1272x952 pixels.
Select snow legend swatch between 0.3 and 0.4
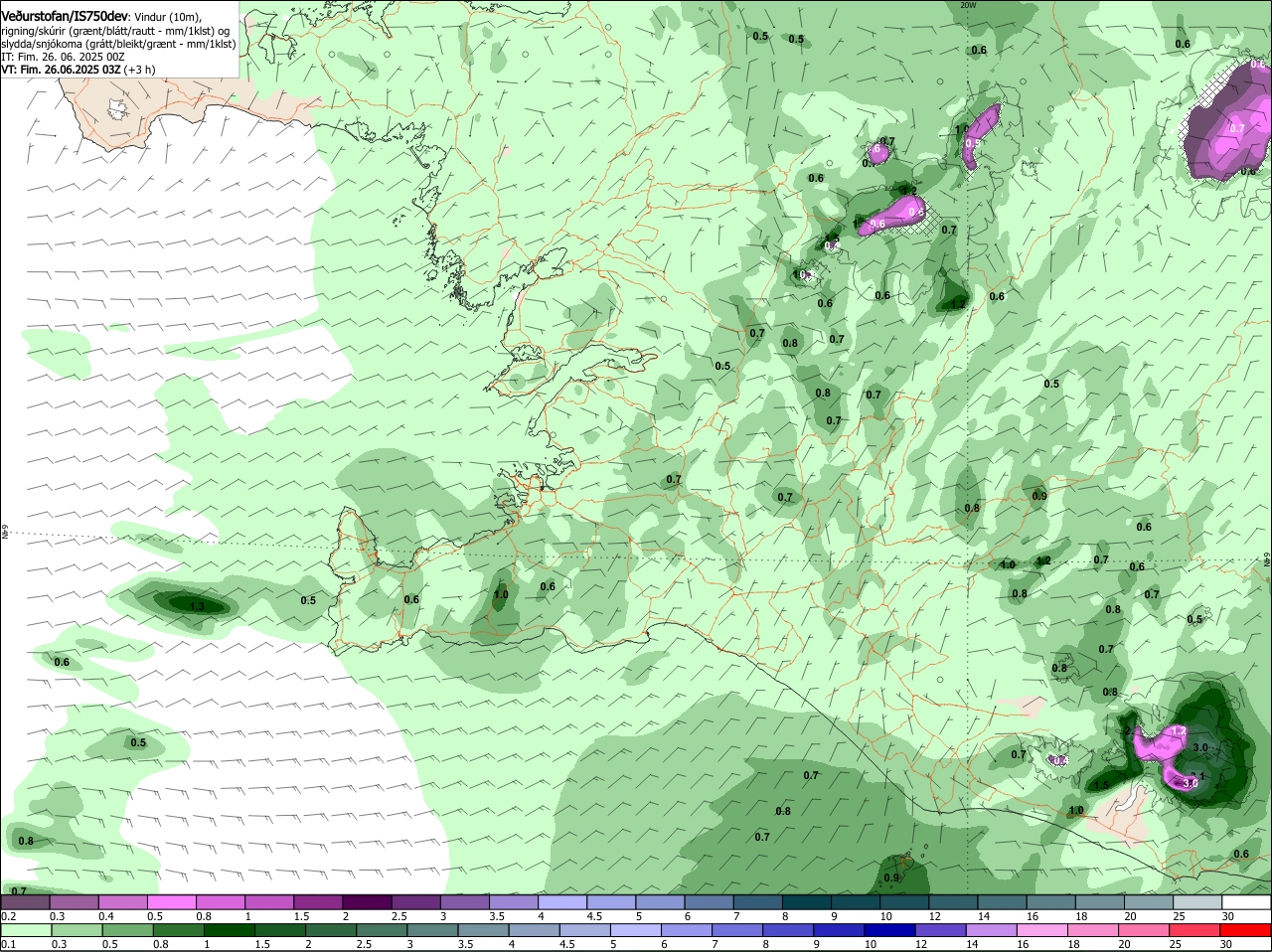point(75,902)
